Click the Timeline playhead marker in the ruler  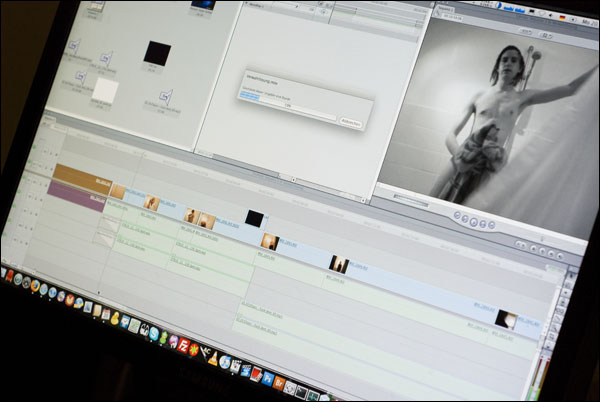coord(144,154)
